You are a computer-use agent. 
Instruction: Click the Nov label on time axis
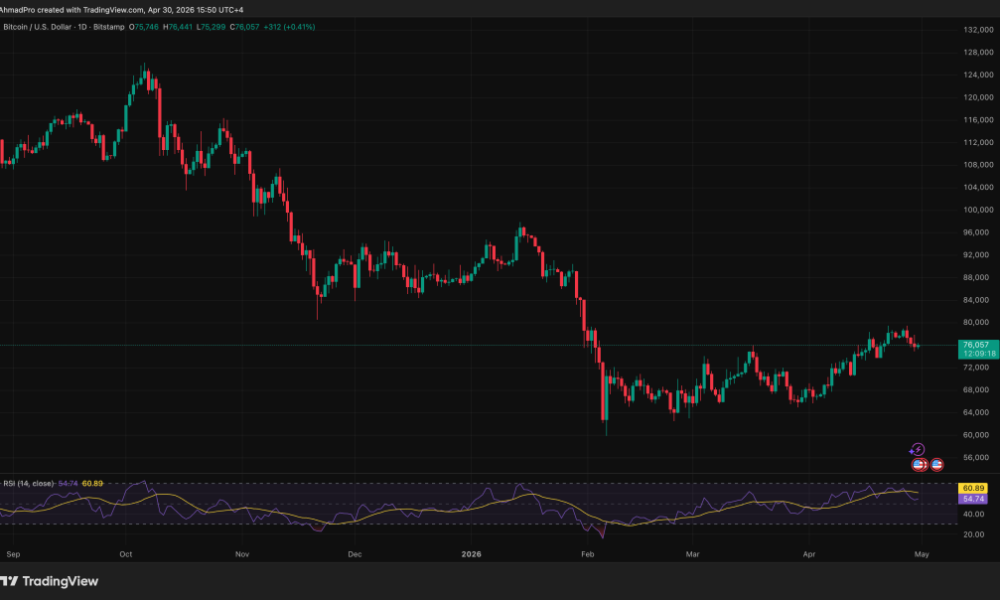pyautogui.click(x=242, y=554)
